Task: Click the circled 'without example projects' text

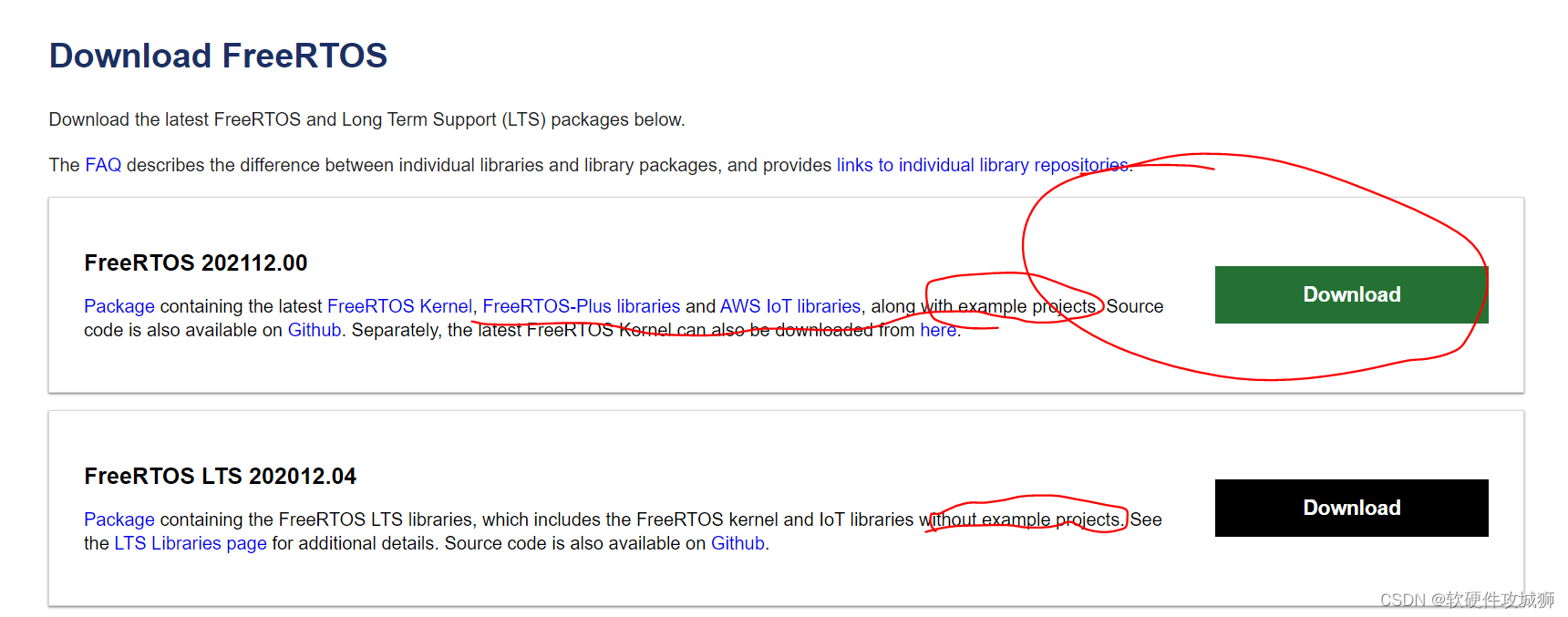Action: pos(1023,519)
